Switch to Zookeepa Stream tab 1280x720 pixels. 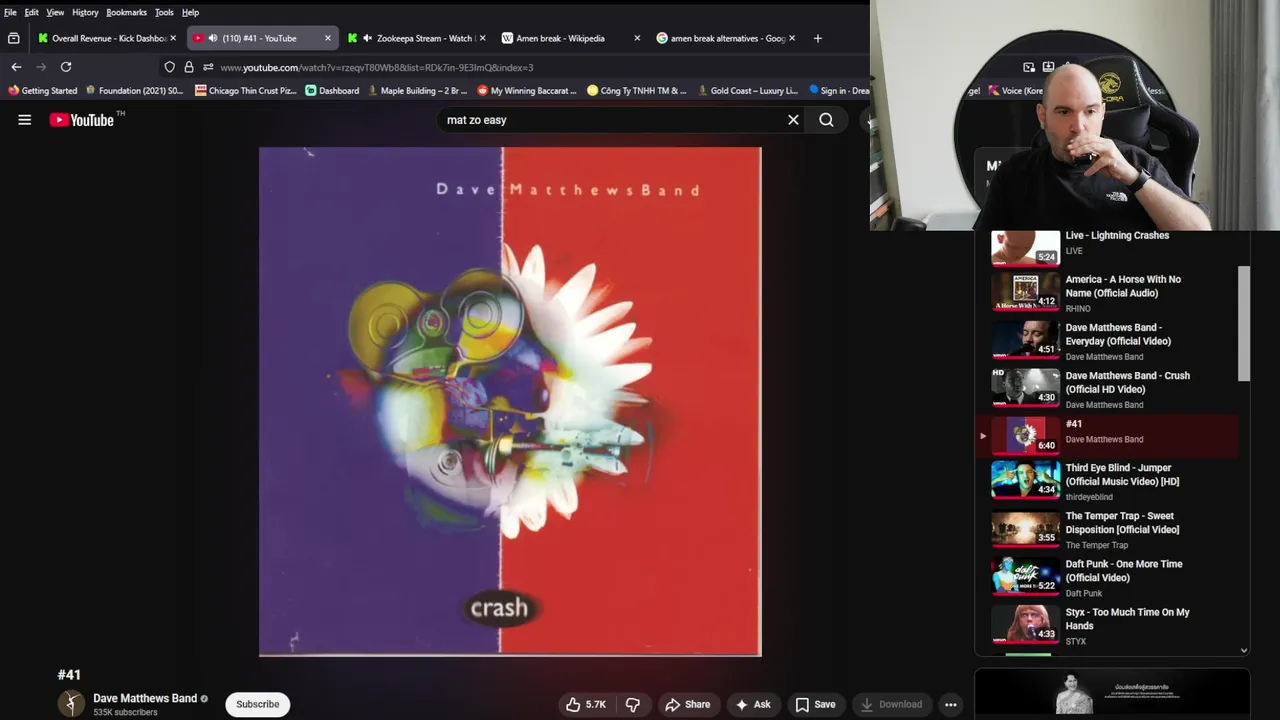pos(417,38)
